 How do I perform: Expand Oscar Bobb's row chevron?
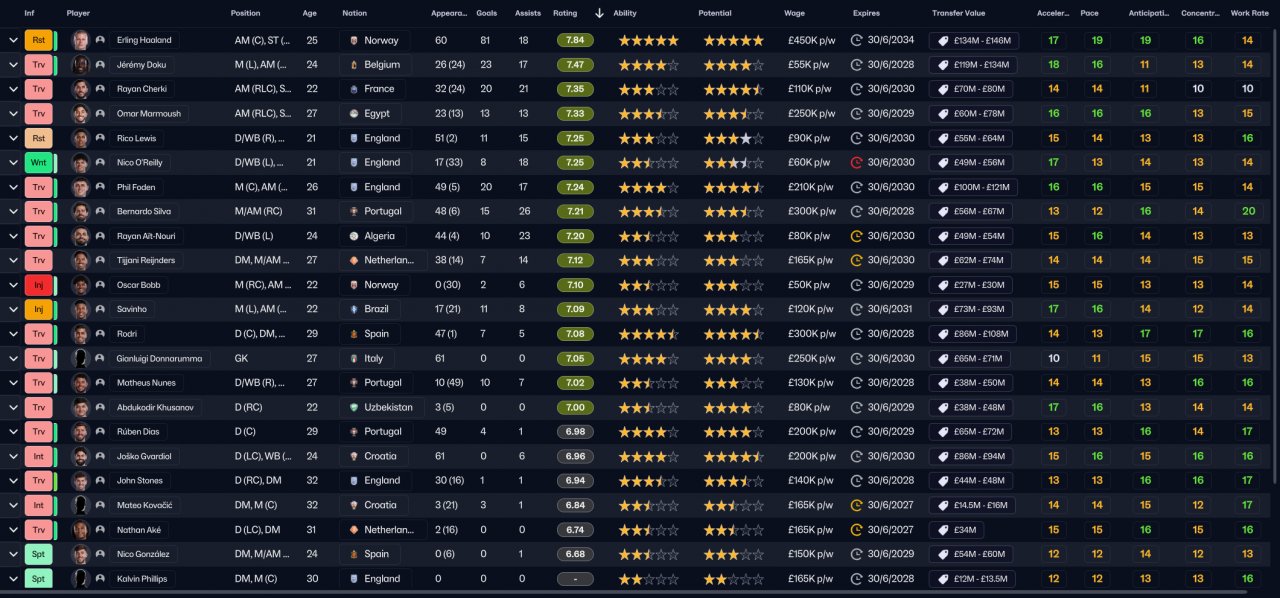click(x=13, y=285)
